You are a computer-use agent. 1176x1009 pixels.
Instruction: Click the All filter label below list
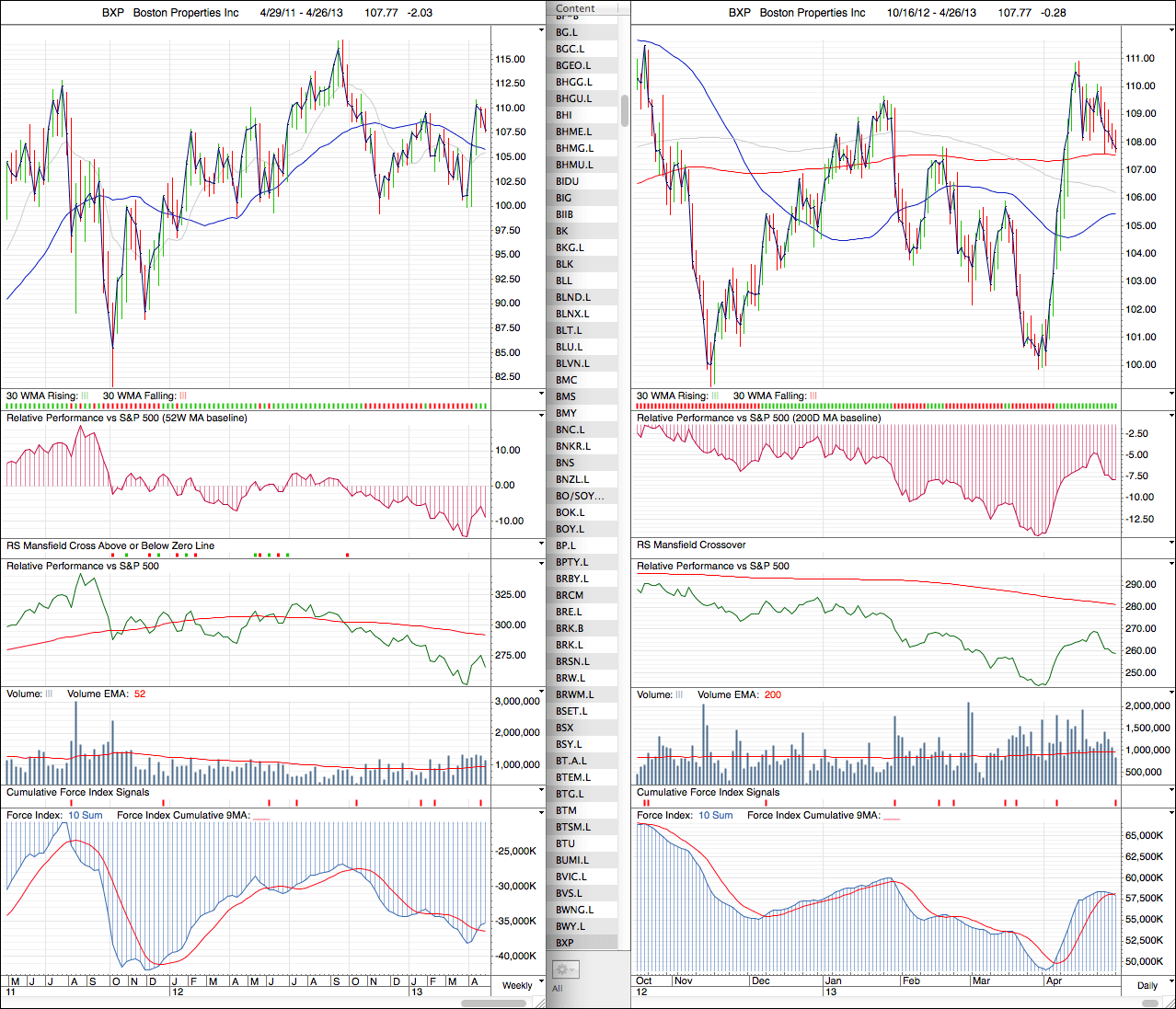(x=557, y=989)
